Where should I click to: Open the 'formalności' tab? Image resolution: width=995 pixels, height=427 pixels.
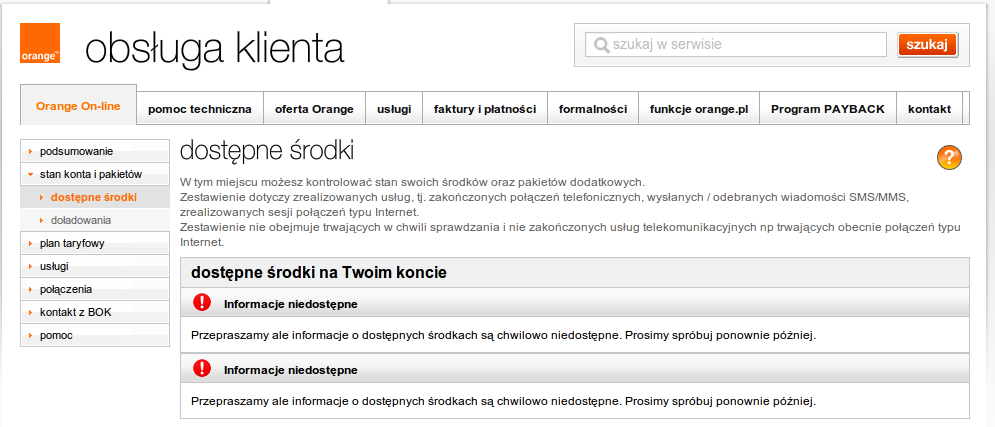(x=593, y=109)
